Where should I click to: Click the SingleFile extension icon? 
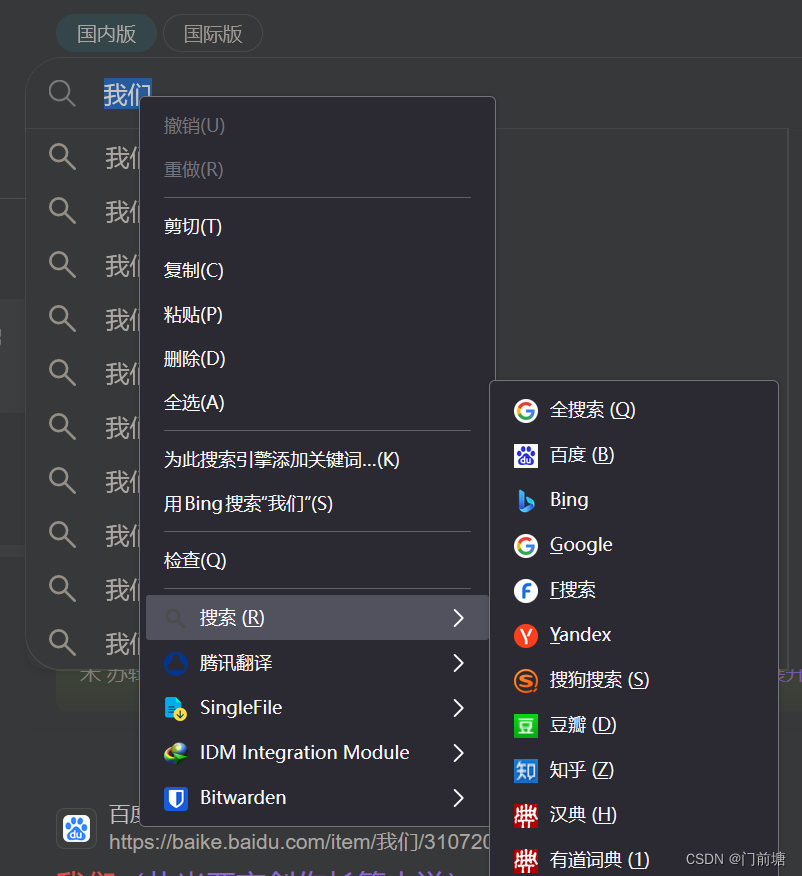click(x=176, y=708)
